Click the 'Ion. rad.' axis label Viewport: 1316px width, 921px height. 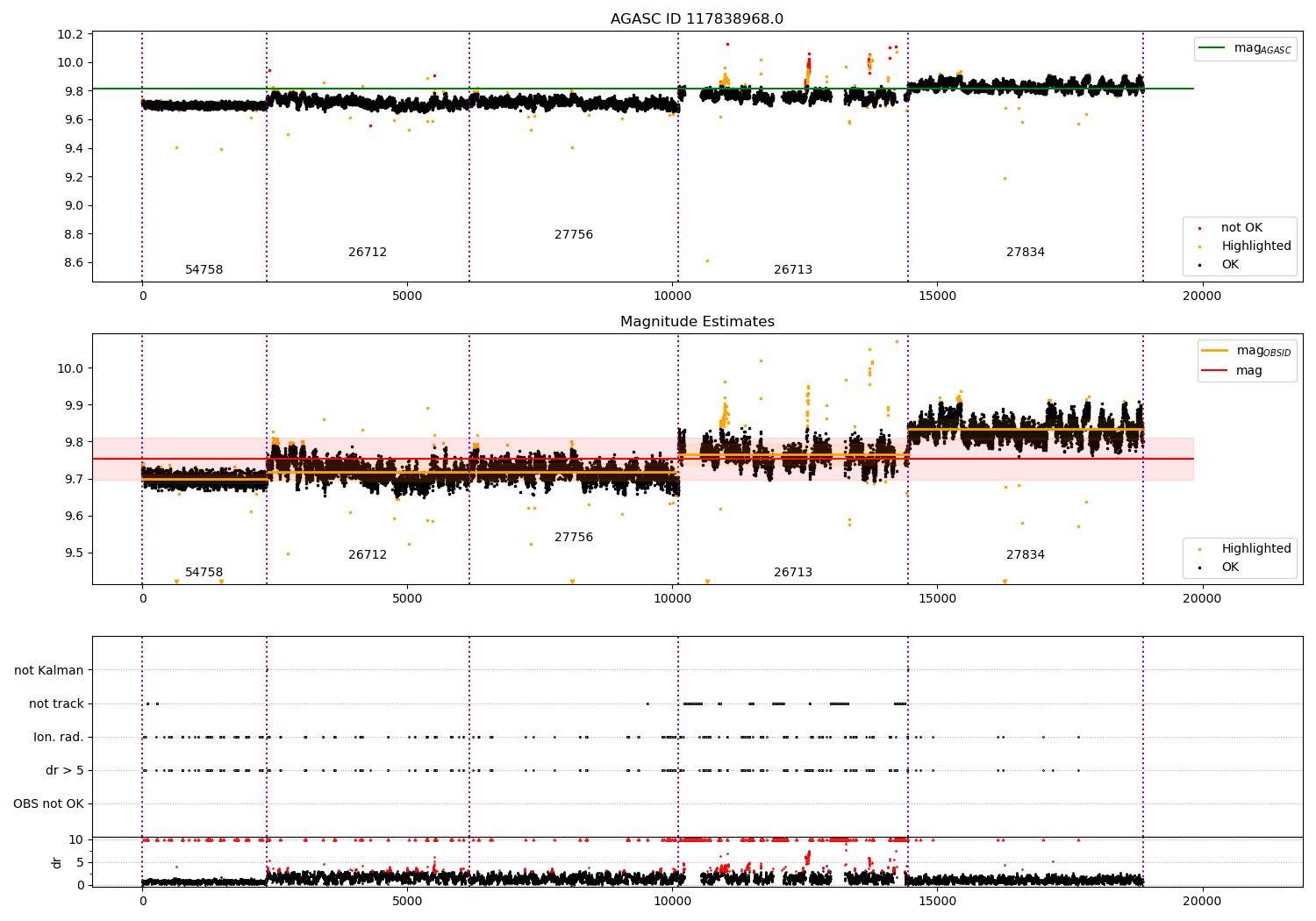(59, 738)
